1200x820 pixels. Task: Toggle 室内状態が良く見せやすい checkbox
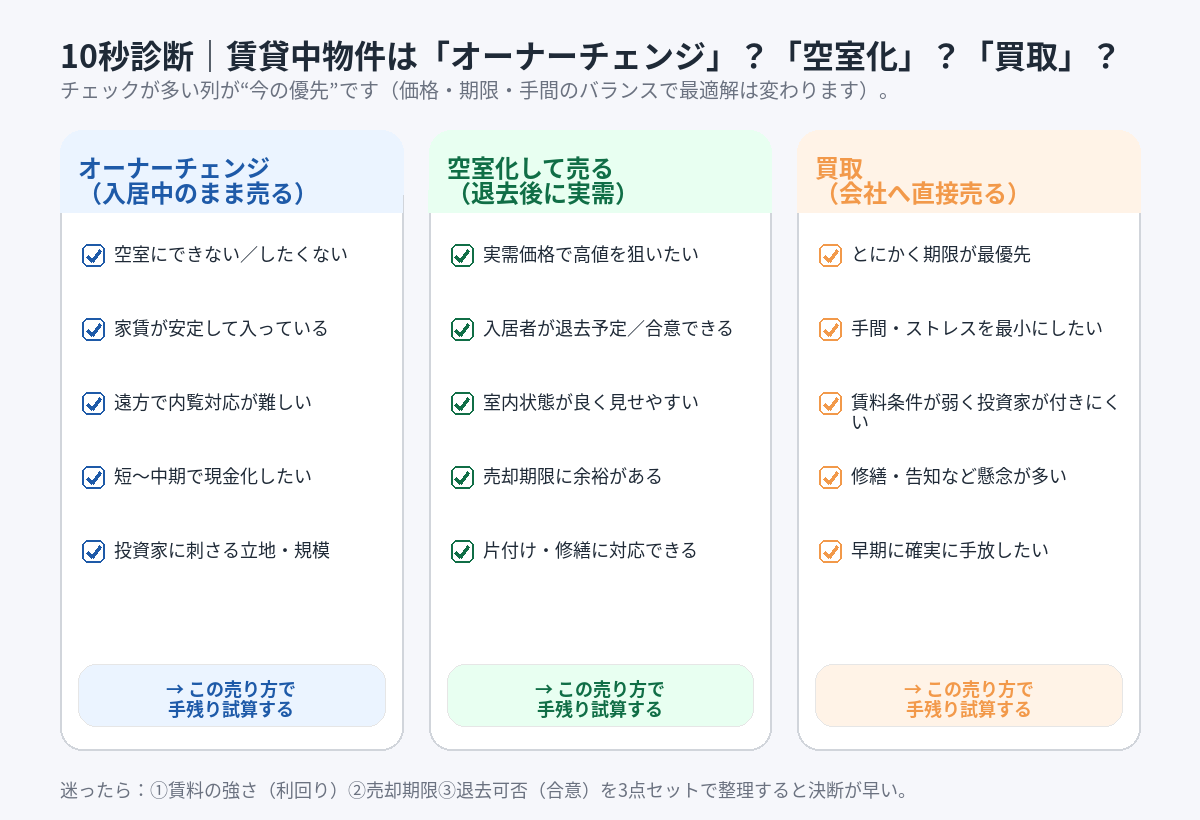pyautogui.click(x=462, y=404)
